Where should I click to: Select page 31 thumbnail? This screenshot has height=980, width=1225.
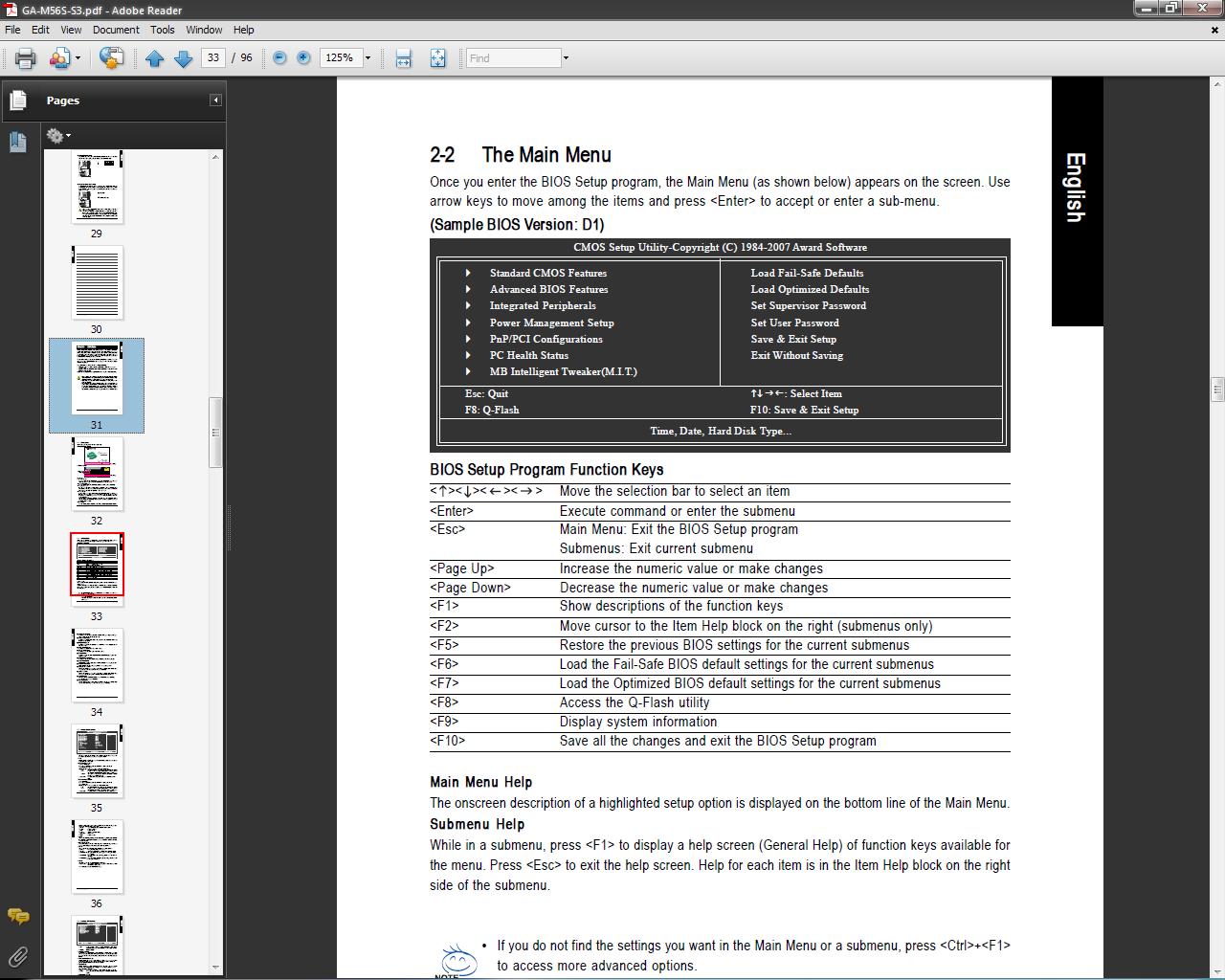[x=97, y=379]
